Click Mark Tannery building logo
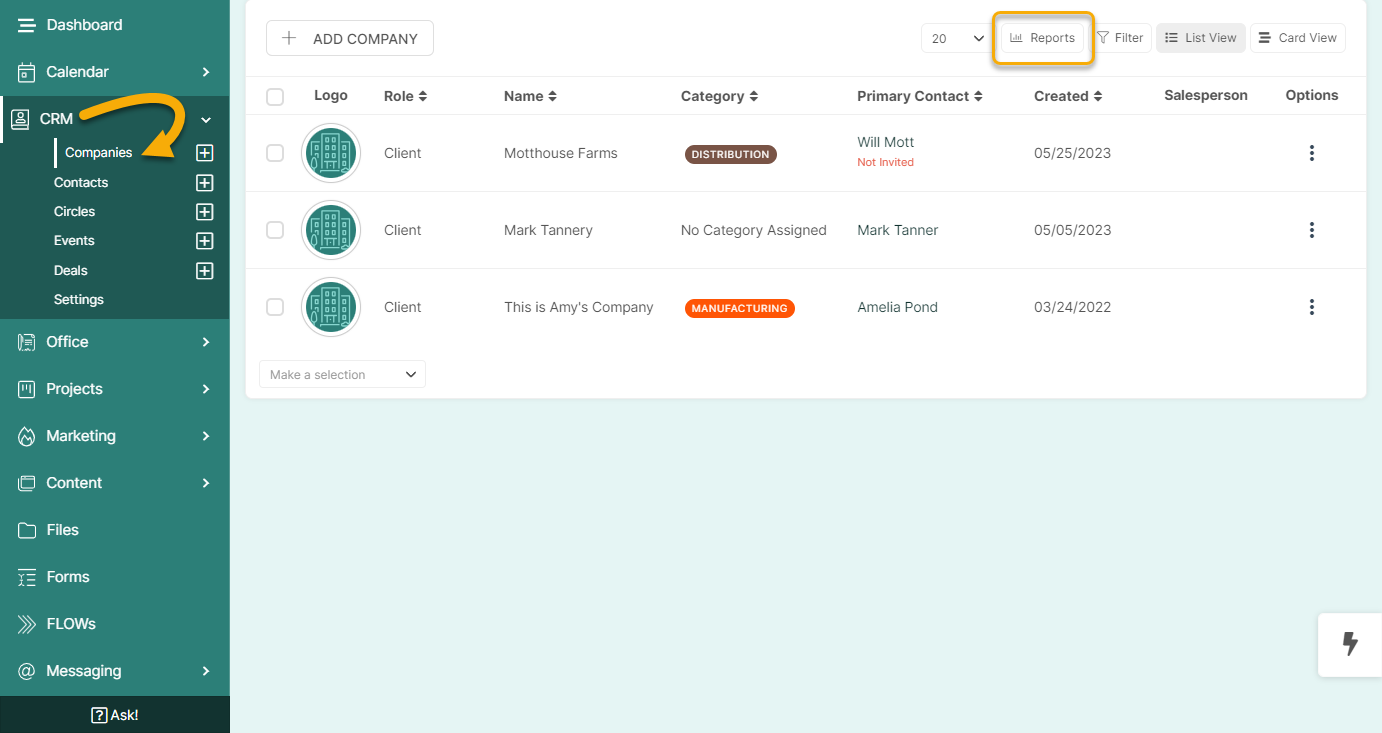This screenshot has height=733, width=1382. pos(331,230)
